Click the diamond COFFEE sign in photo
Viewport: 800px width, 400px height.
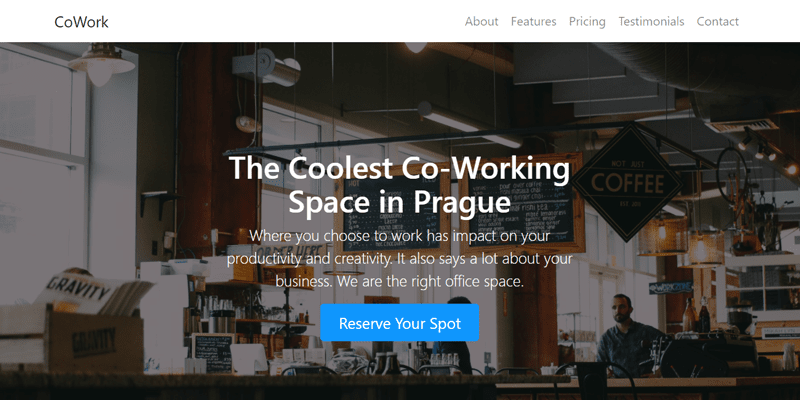pyautogui.click(x=628, y=182)
